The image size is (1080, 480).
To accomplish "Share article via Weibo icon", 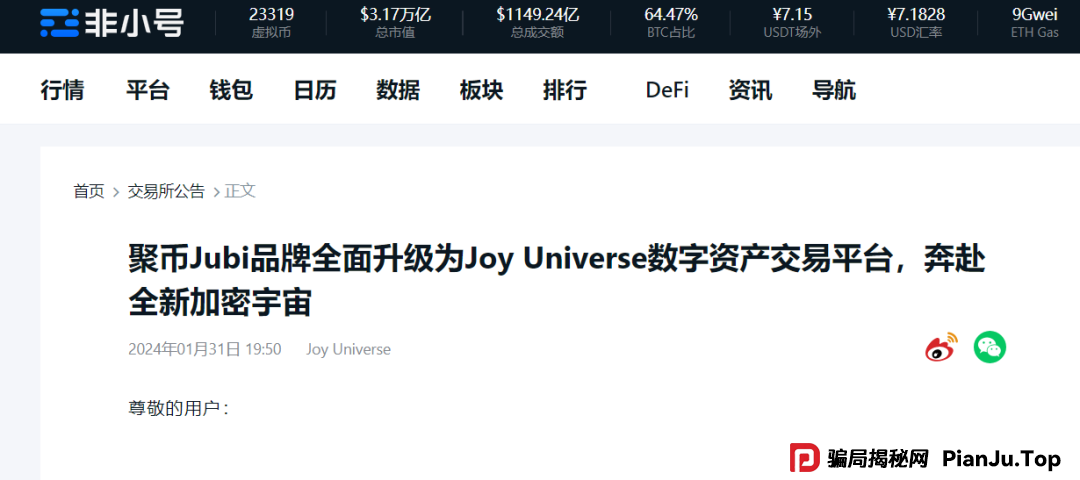I will (x=940, y=347).
